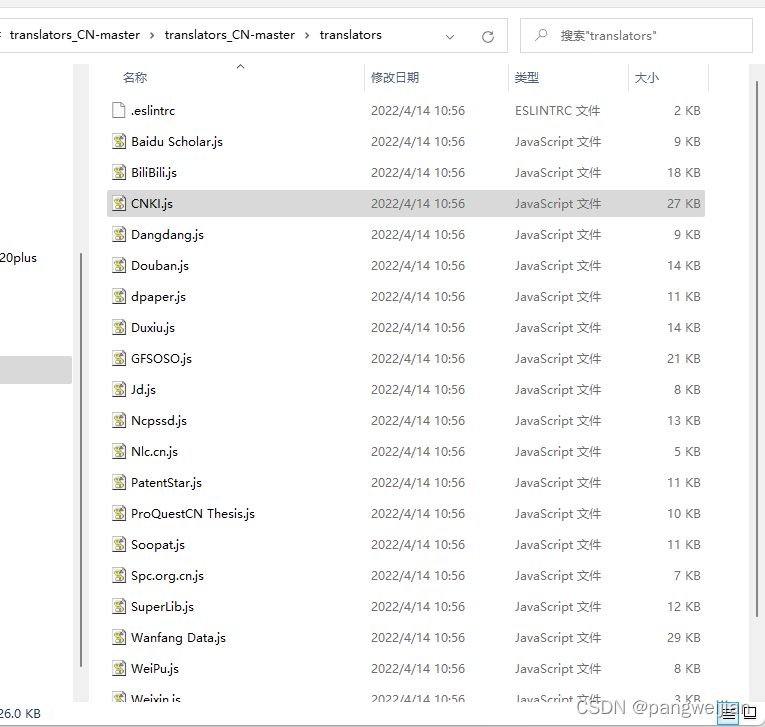
Task: Click the Douban.js file icon
Action: pyautogui.click(x=119, y=265)
